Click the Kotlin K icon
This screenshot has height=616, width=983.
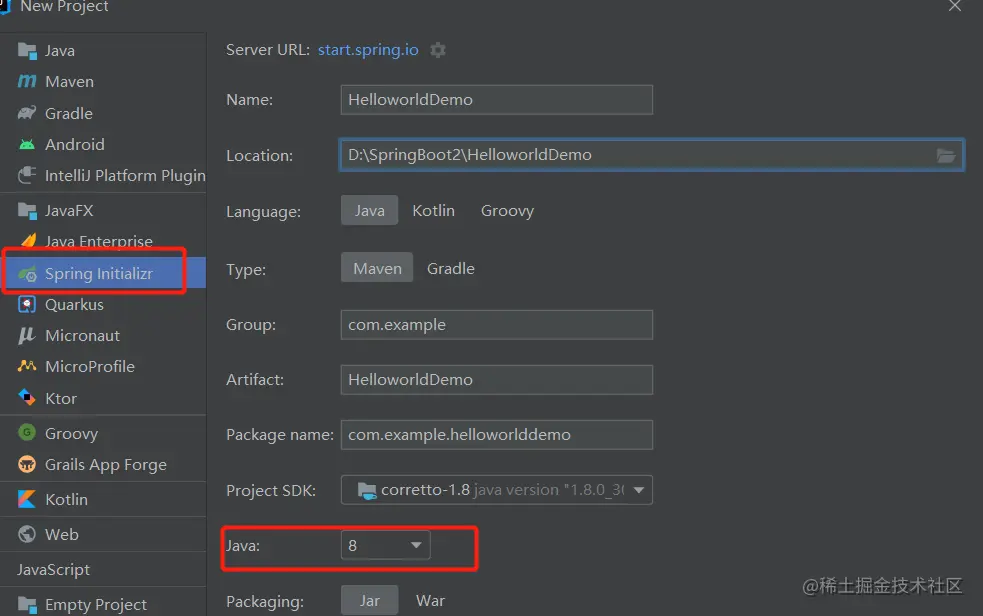[x=27, y=499]
